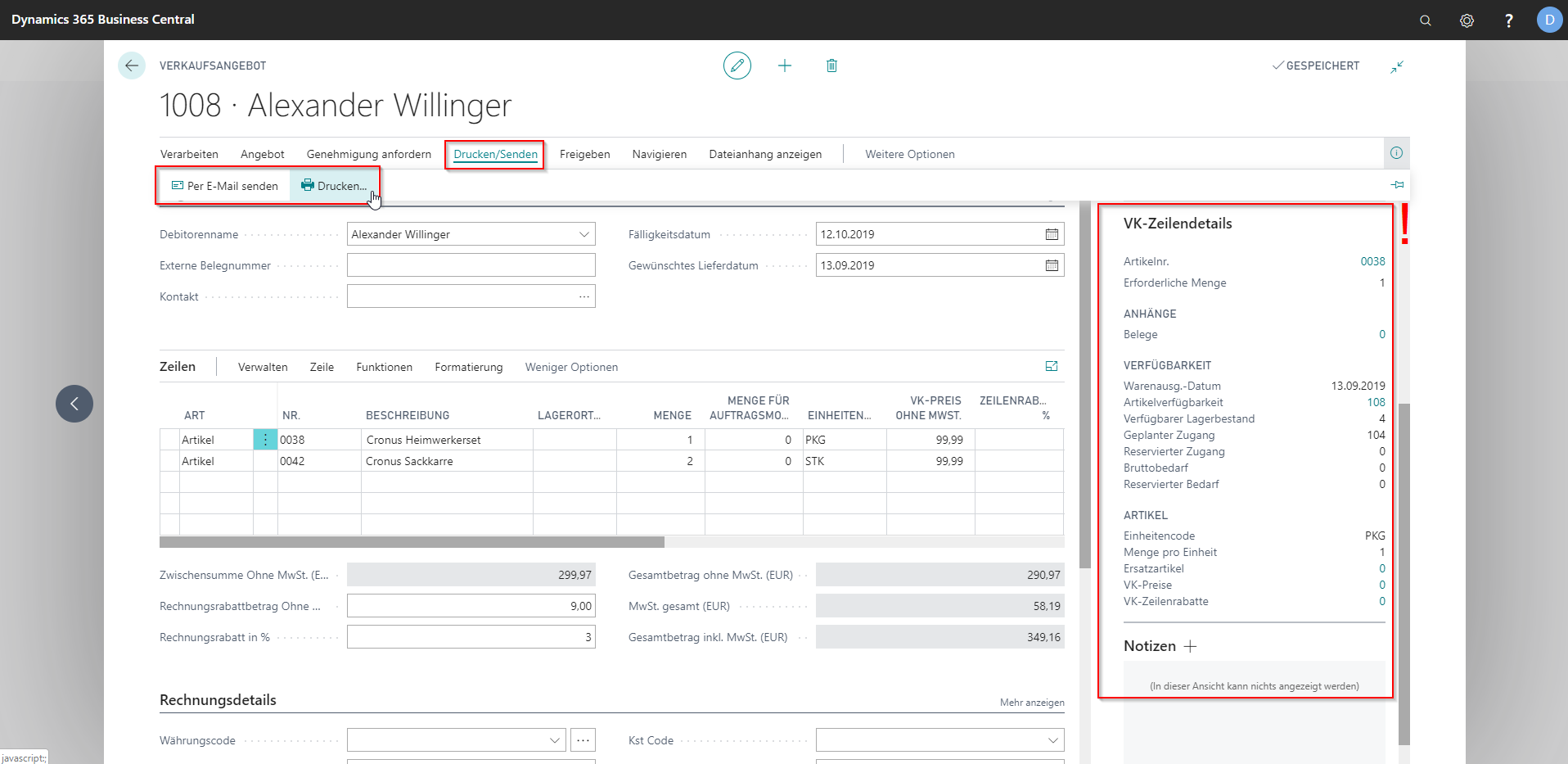The height and width of the screenshot is (764, 1568).
Task: Add a new note with plus icon
Action: 1191,646
